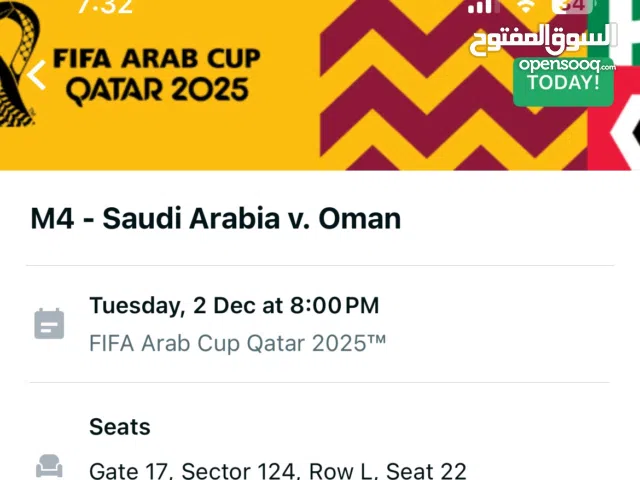Tap the cellular signal bars icon
The width and height of the screenshot is (640, 480).
point(482,6)
